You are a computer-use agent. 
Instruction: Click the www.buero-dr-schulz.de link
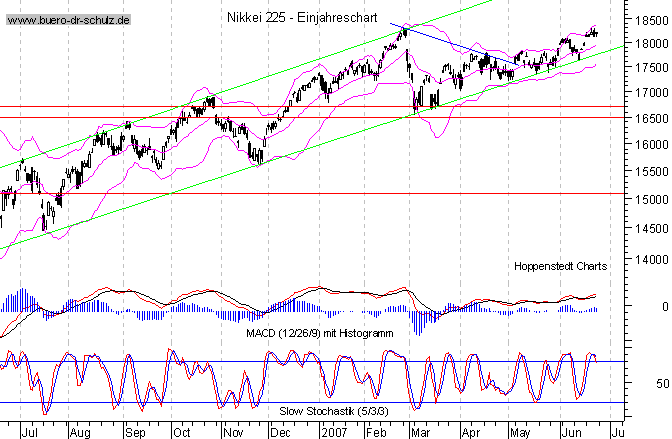[x=69, y=20]
